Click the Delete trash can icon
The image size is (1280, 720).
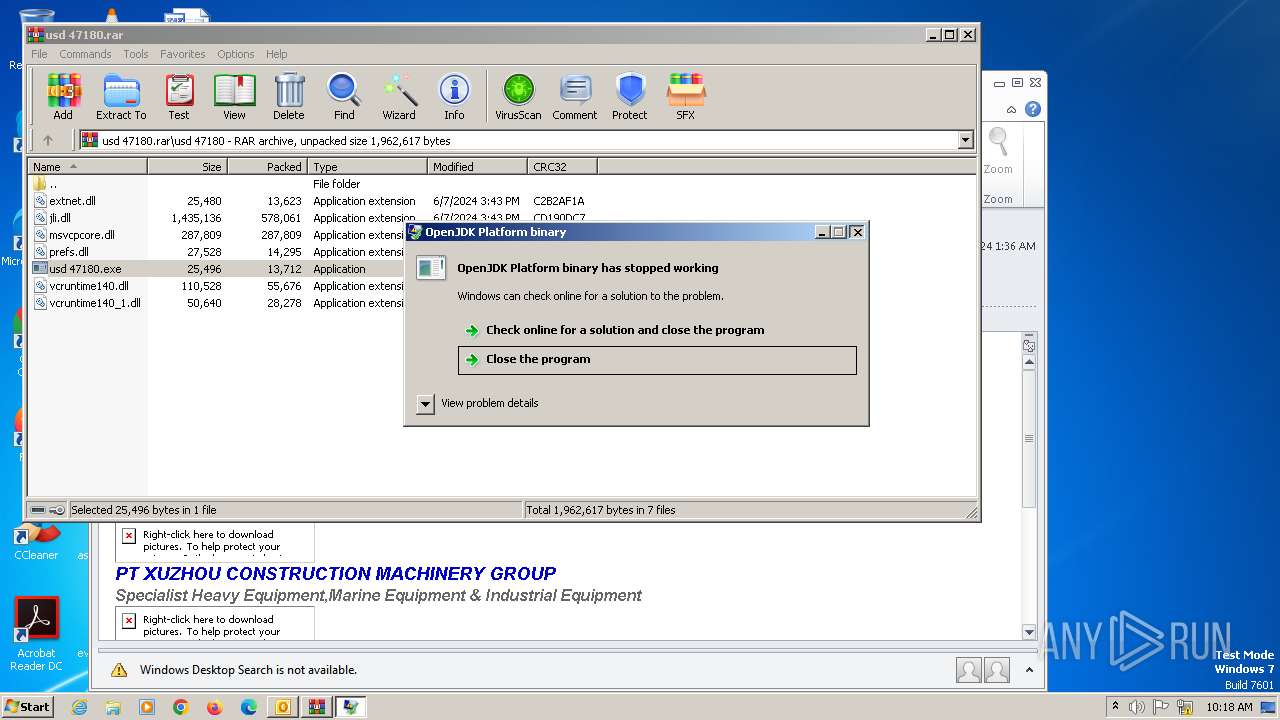289,97
